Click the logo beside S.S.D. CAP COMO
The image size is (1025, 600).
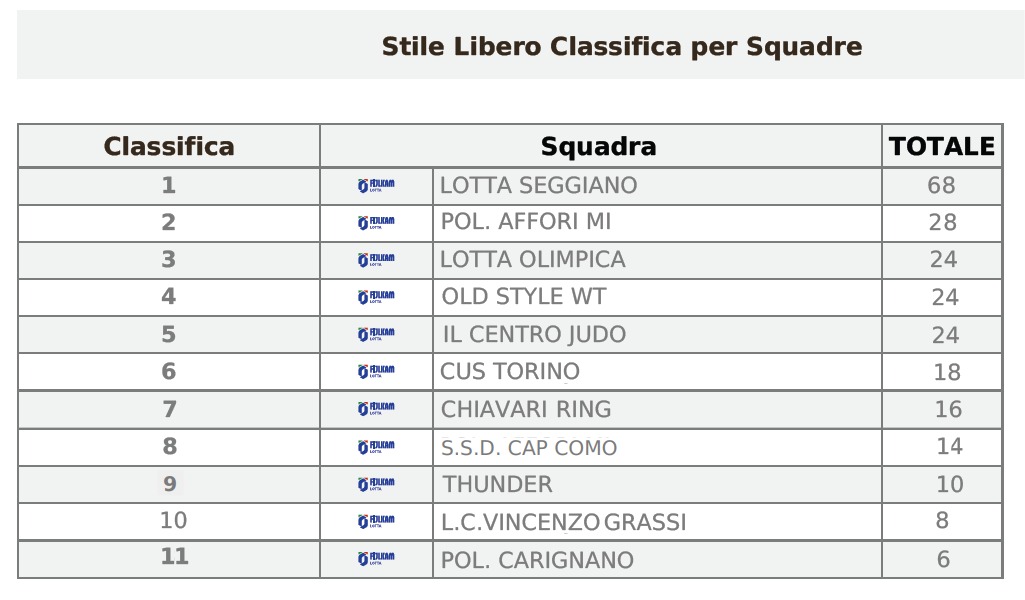(376, 447)
